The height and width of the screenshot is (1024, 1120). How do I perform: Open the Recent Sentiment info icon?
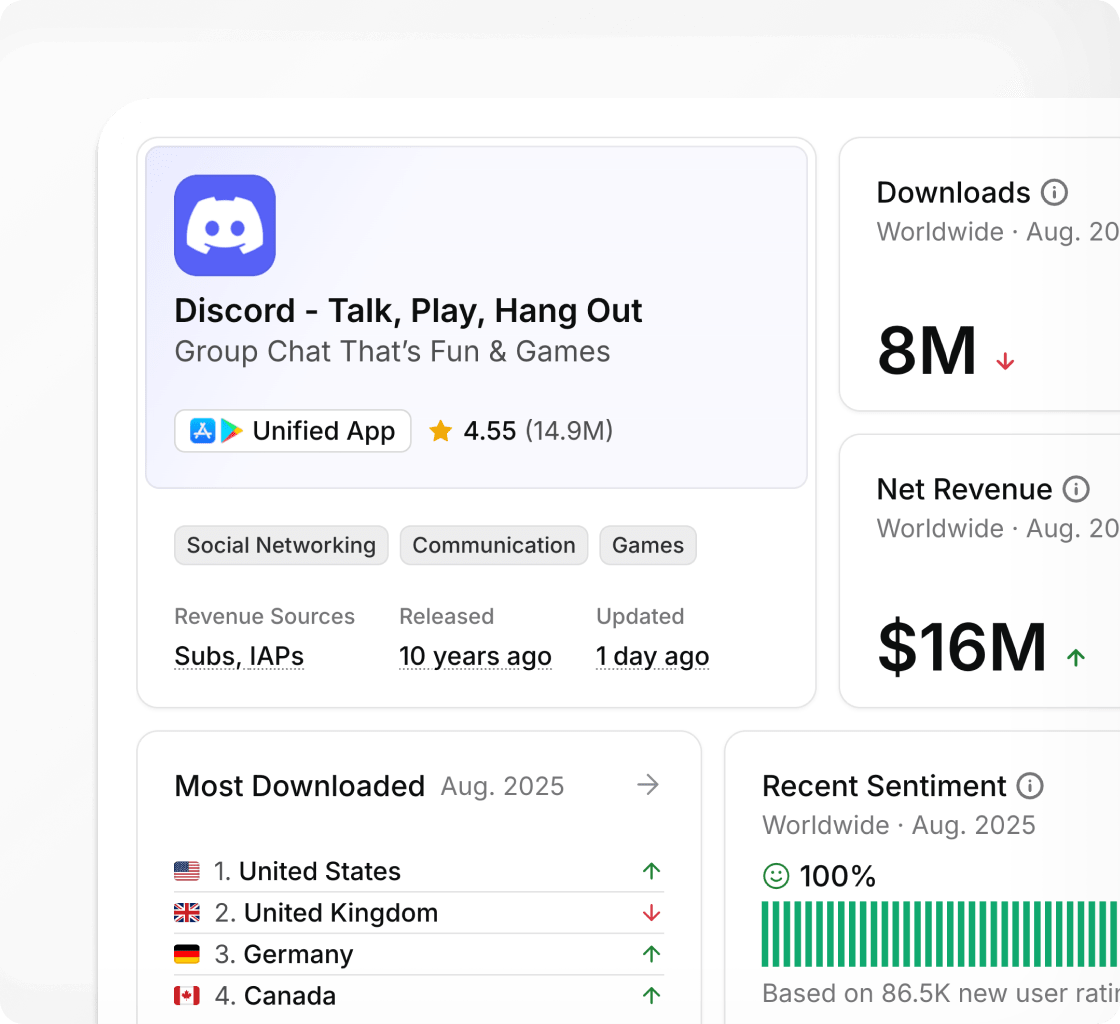pos(1030,785)
